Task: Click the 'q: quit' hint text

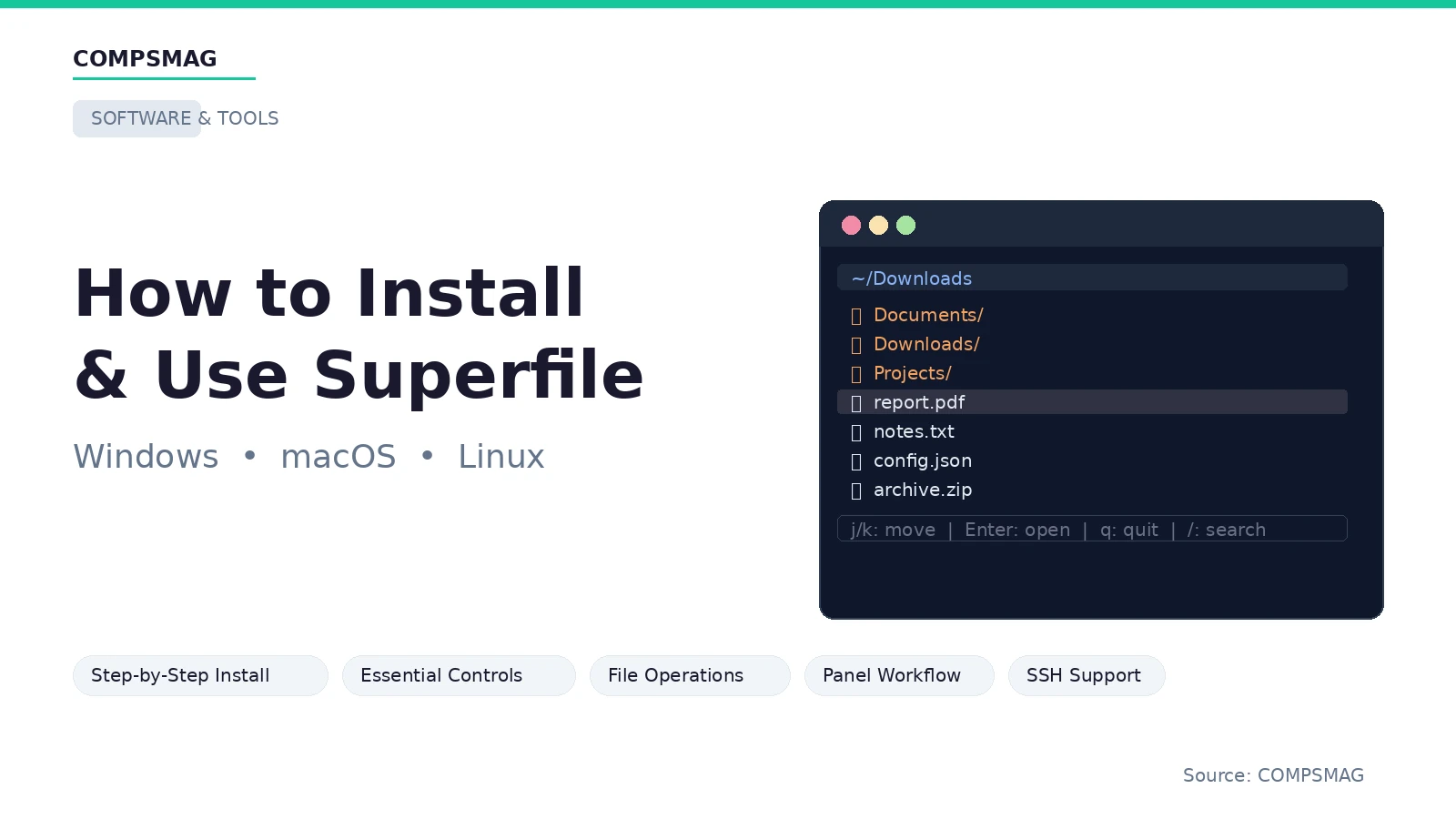Action: click(1129, 530)
